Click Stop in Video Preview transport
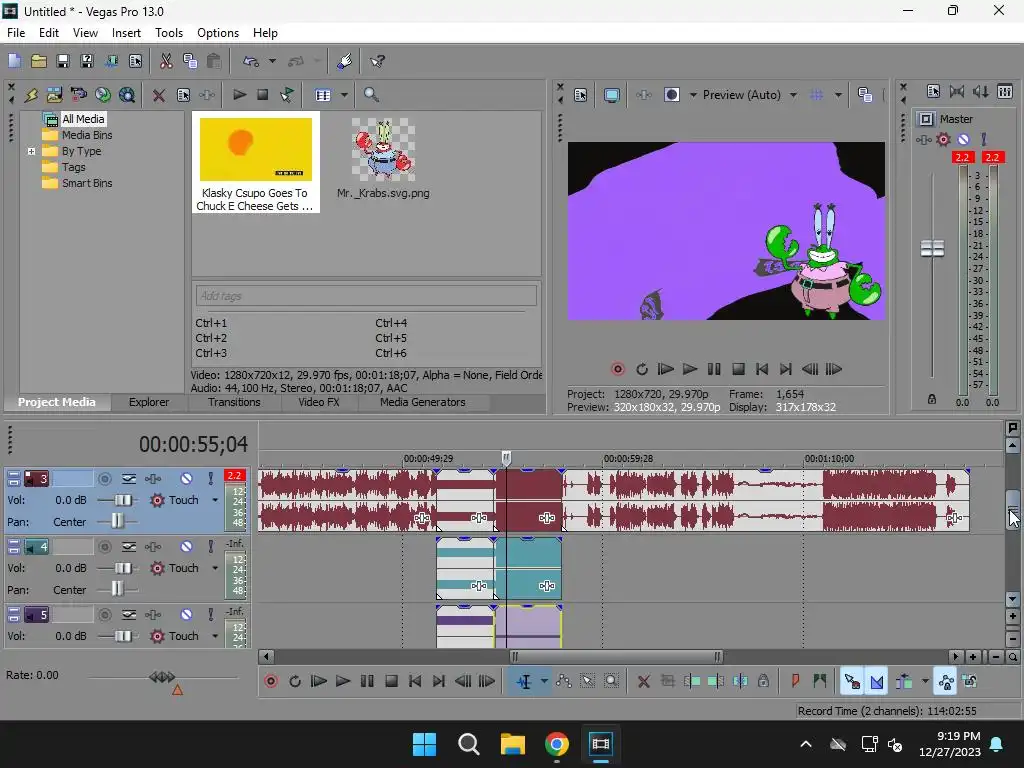Viewport: 1024px width, 768px height. coord(738,370)
